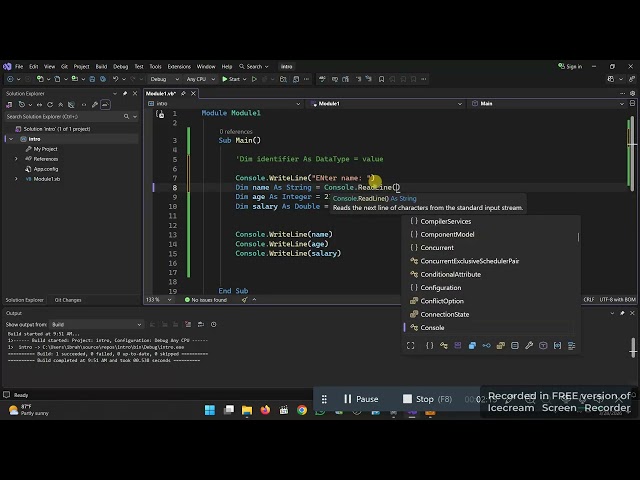The width and height of the screenshot is (640, 480).
Task: Click Pause on the recorder bar
Action: 361,399
